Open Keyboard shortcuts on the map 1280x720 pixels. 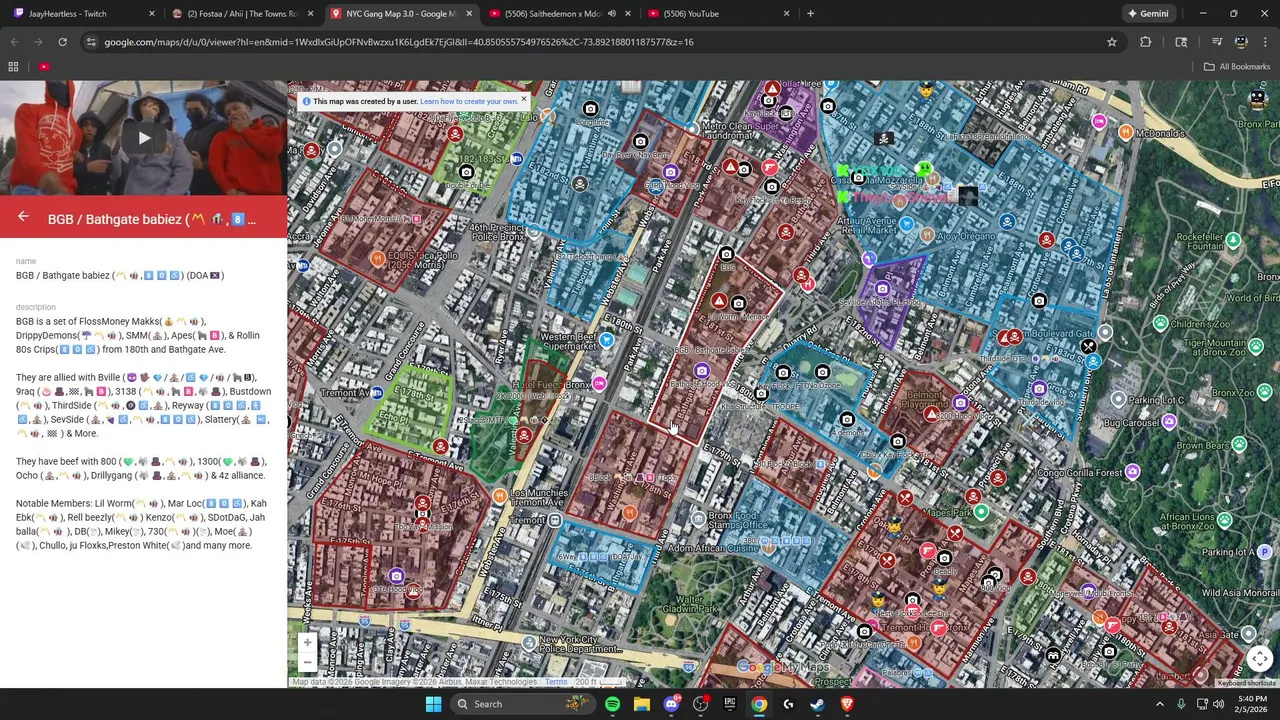(1246, 683)
